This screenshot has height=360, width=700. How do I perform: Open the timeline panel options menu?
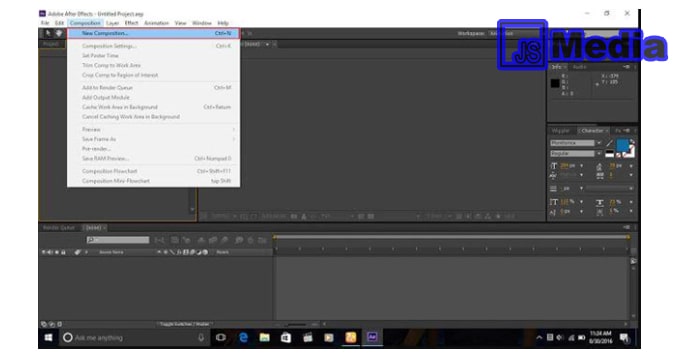click(626, 227)
